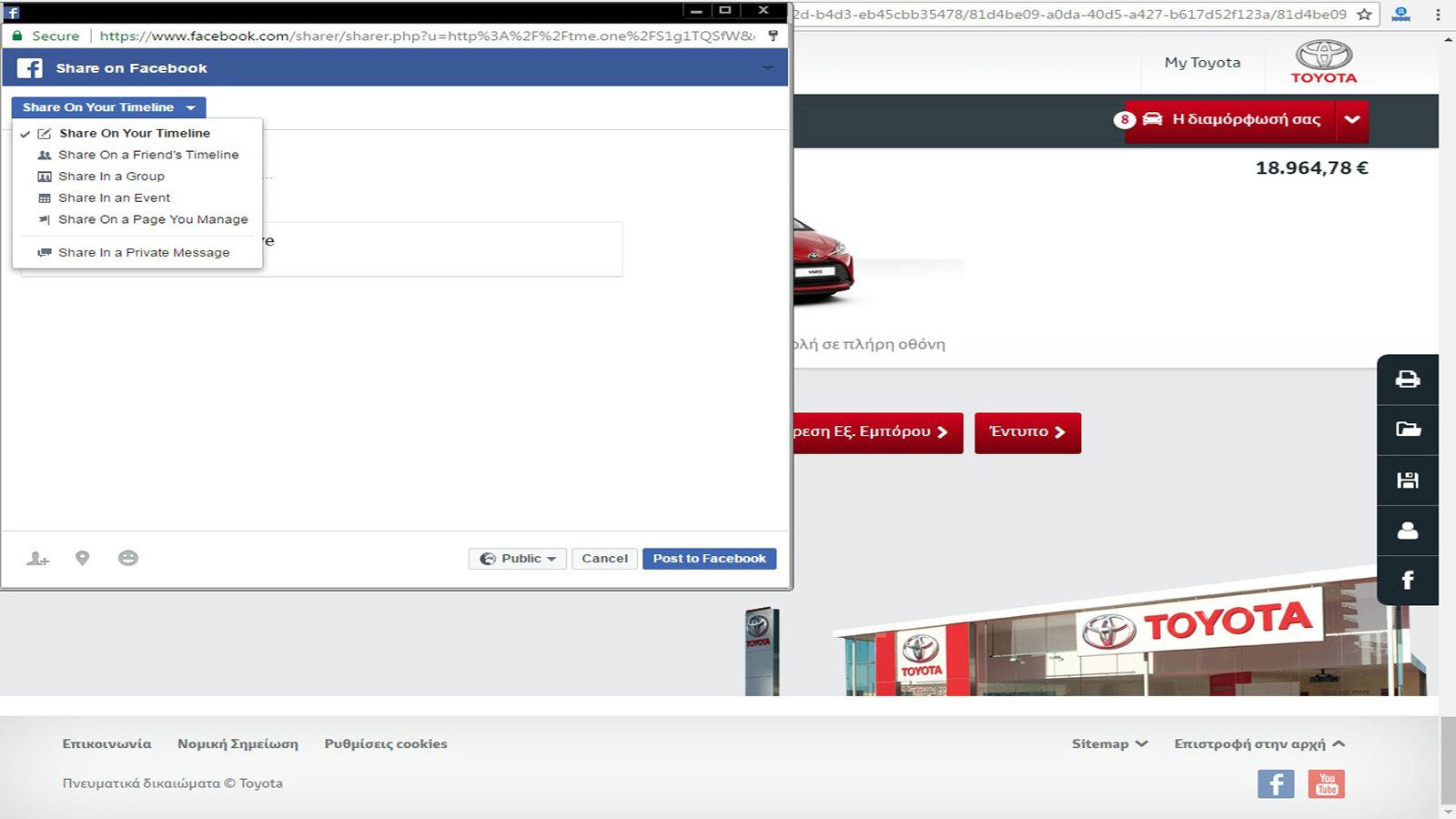Click the Facebook share icon in sidebar

click(x=1407, y=581)
